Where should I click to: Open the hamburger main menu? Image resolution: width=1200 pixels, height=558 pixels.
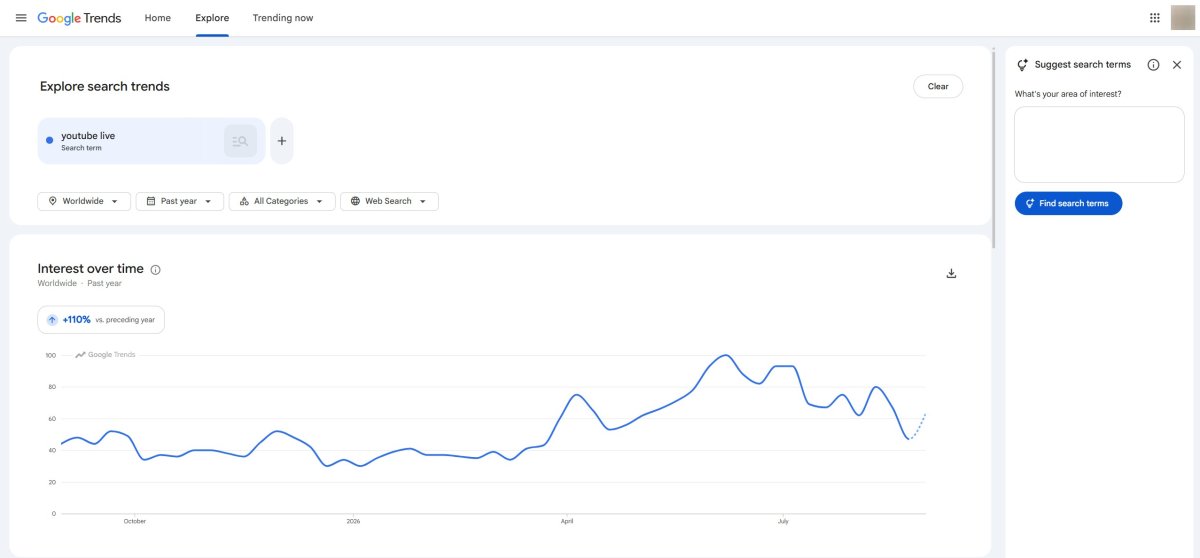click(21, 18)
